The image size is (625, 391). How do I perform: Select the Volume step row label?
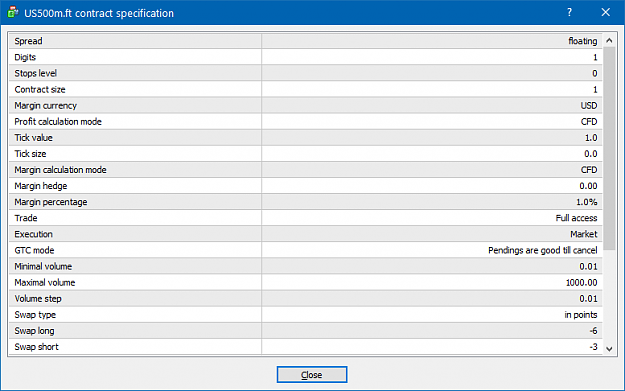[x=38, y=299]
